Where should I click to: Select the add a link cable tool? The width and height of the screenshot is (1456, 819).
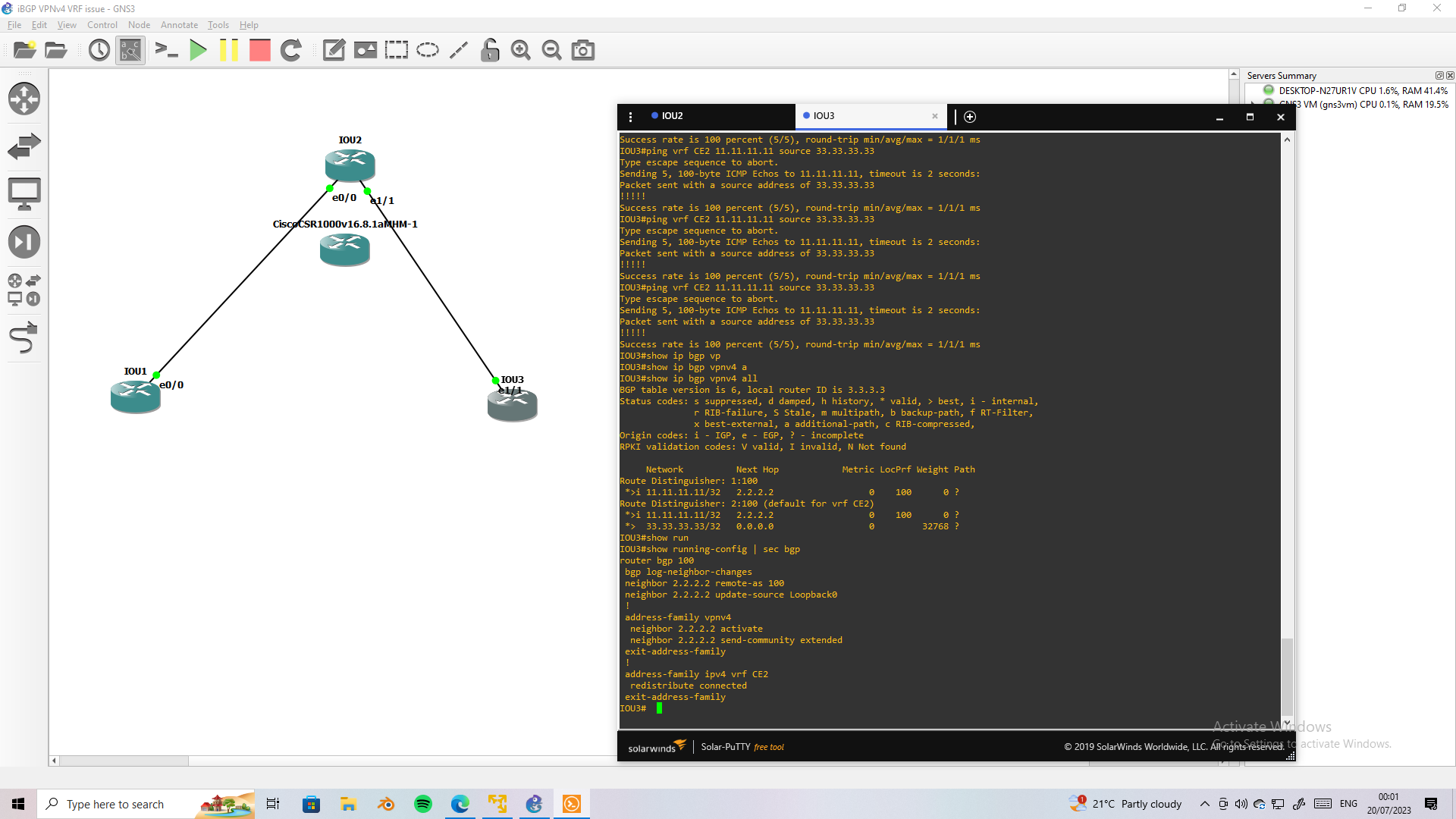[24, 337]
